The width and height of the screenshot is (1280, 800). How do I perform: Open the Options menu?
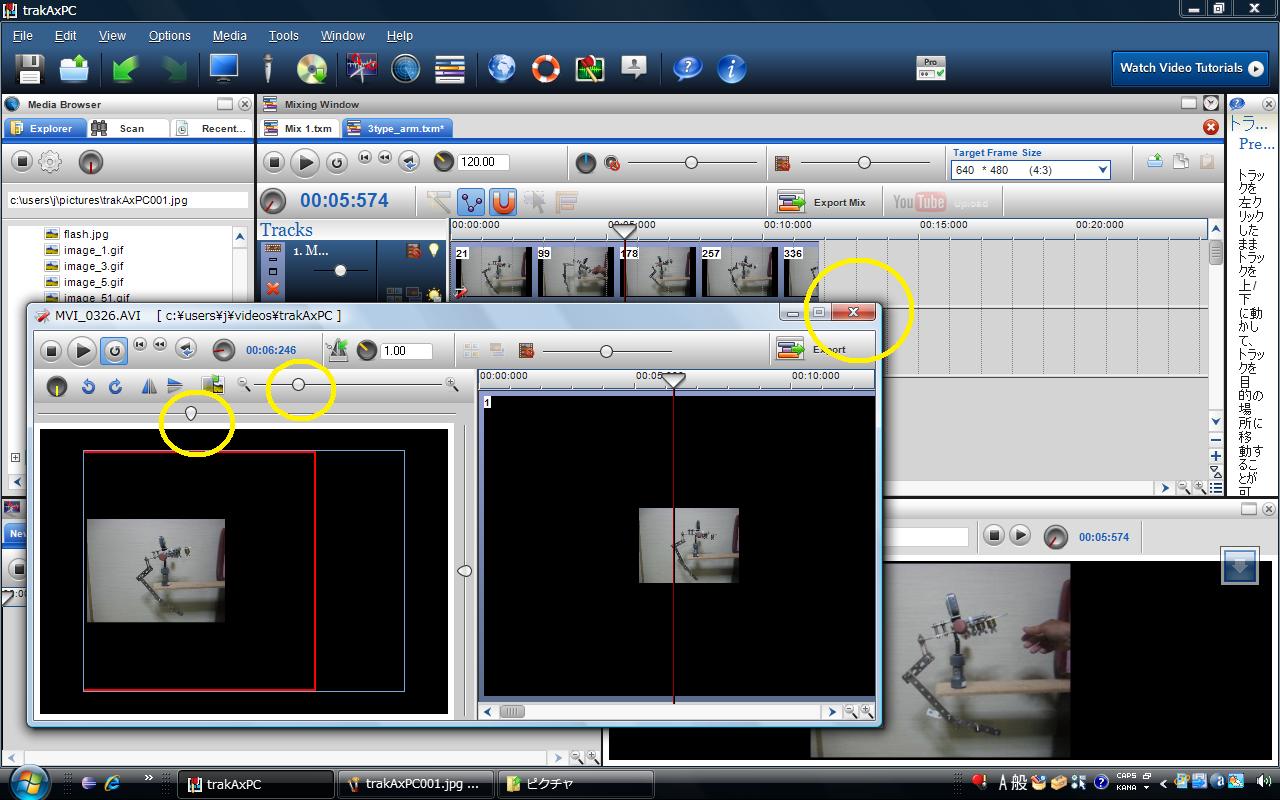170,35
